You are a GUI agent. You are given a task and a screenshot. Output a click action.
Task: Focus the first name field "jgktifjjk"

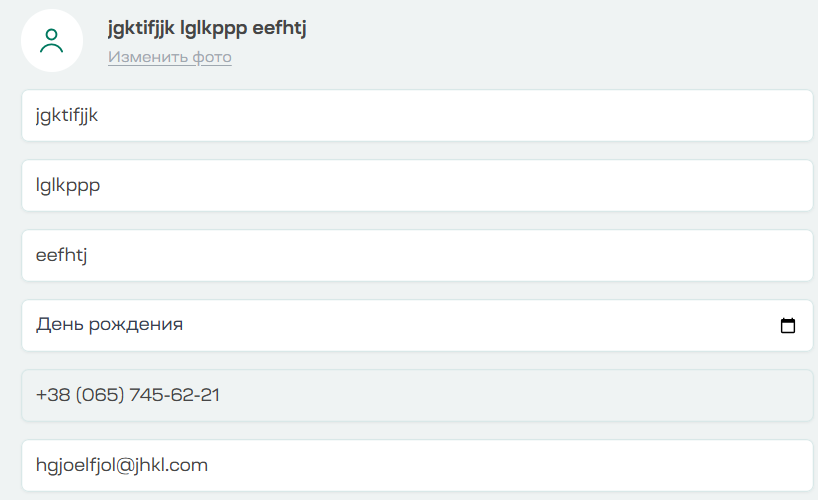(x=416, y=115)
